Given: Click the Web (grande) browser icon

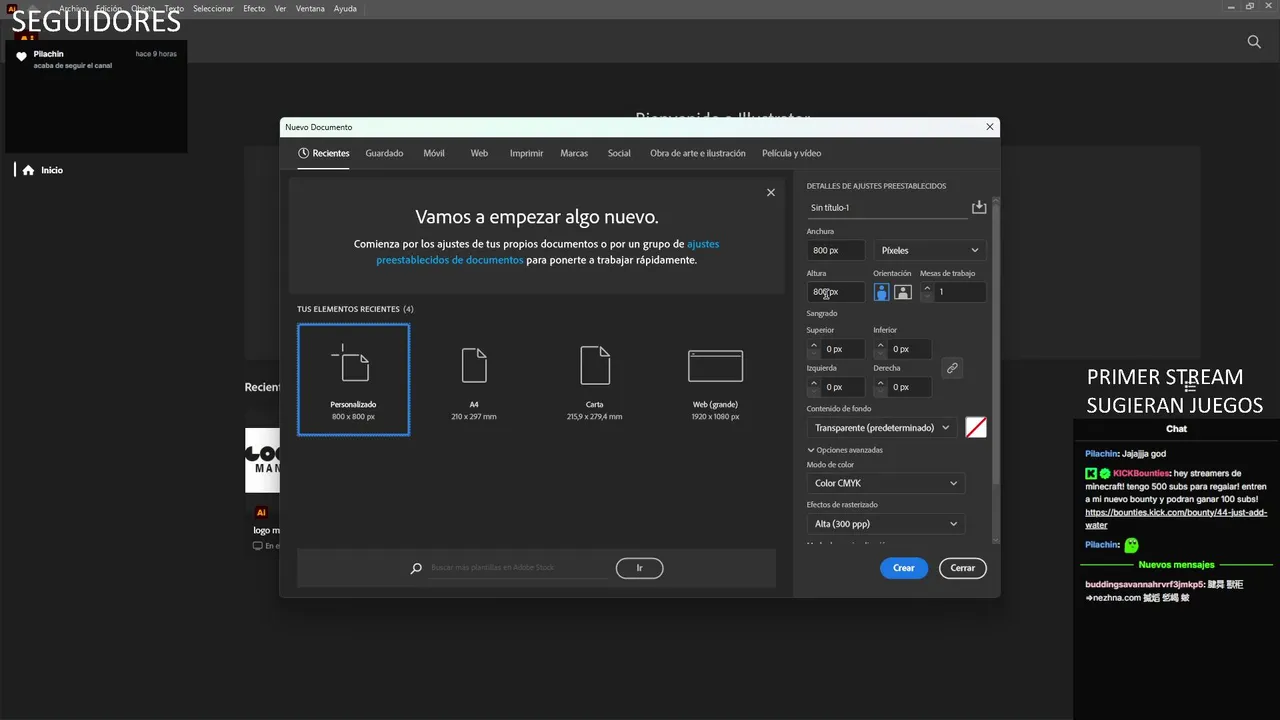Looking at the screenshot, I should point(715,366).
